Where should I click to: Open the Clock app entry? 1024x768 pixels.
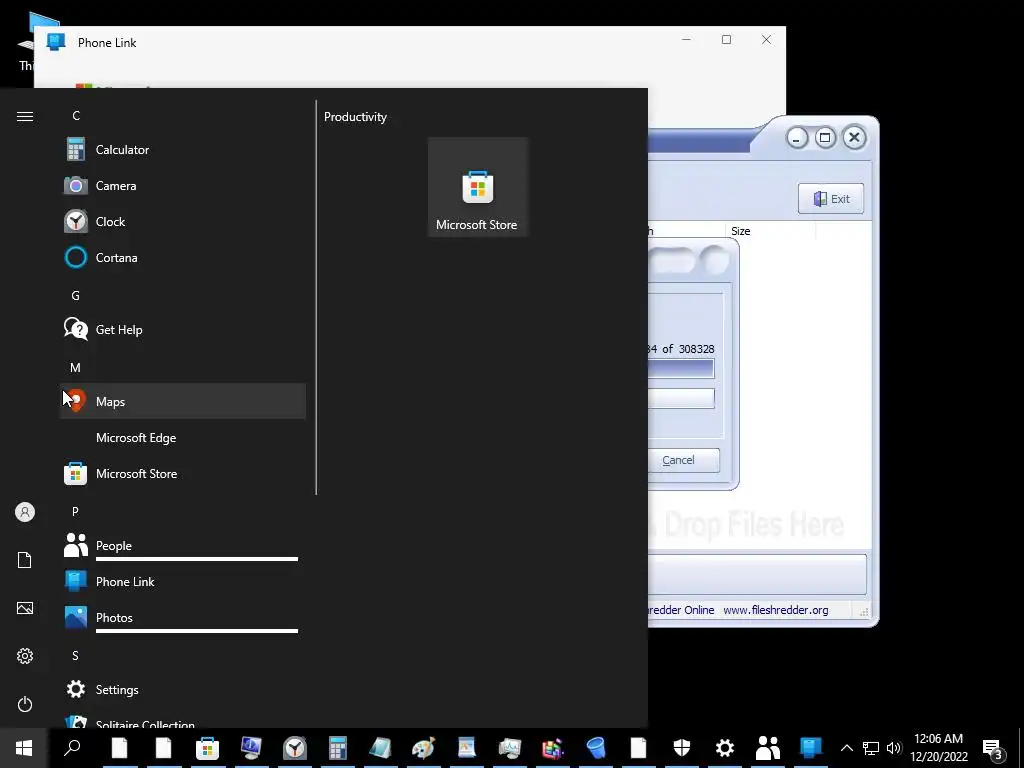[182, 221]
